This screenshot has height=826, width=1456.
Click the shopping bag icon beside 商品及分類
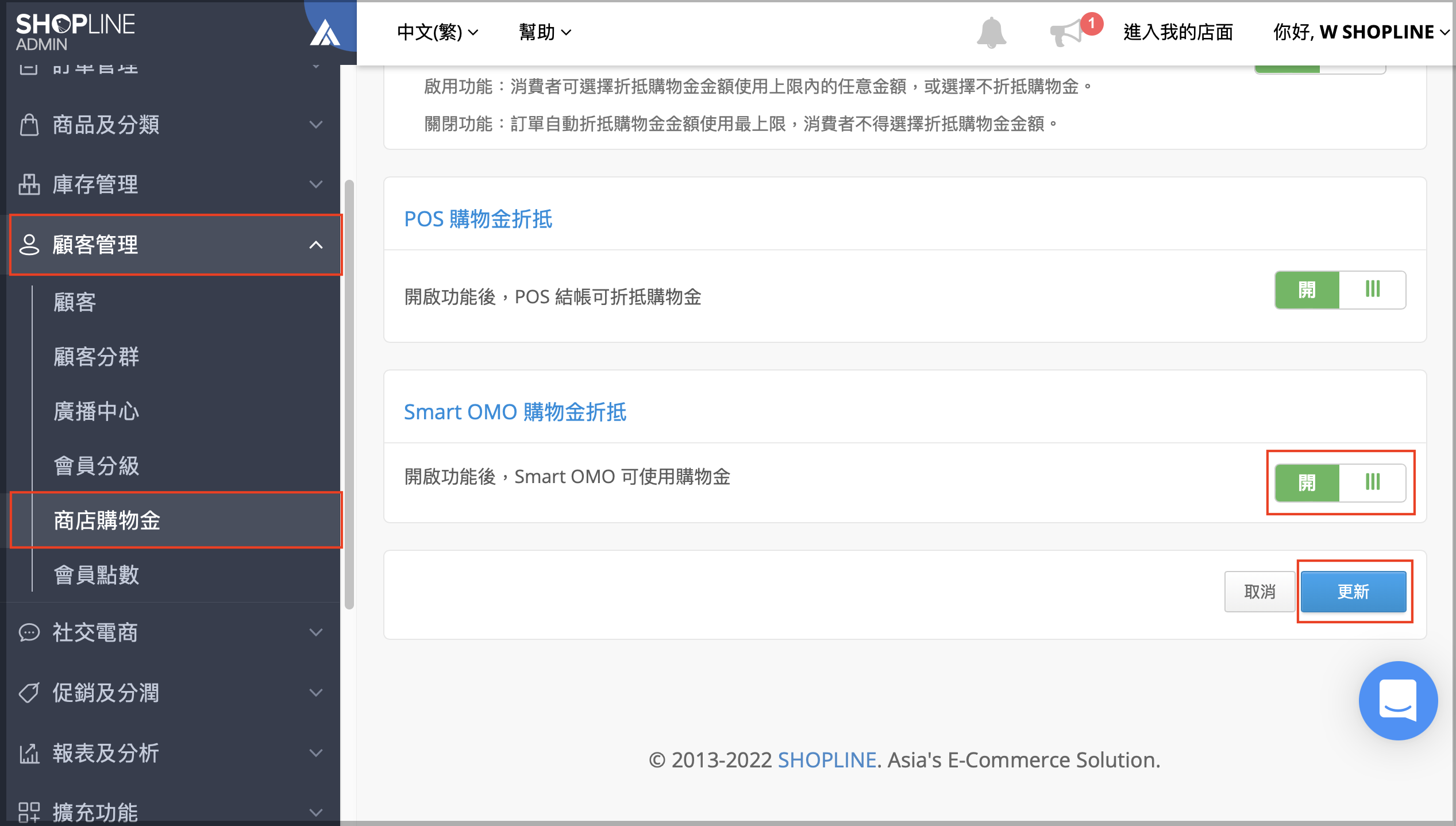tap(29, 125)
